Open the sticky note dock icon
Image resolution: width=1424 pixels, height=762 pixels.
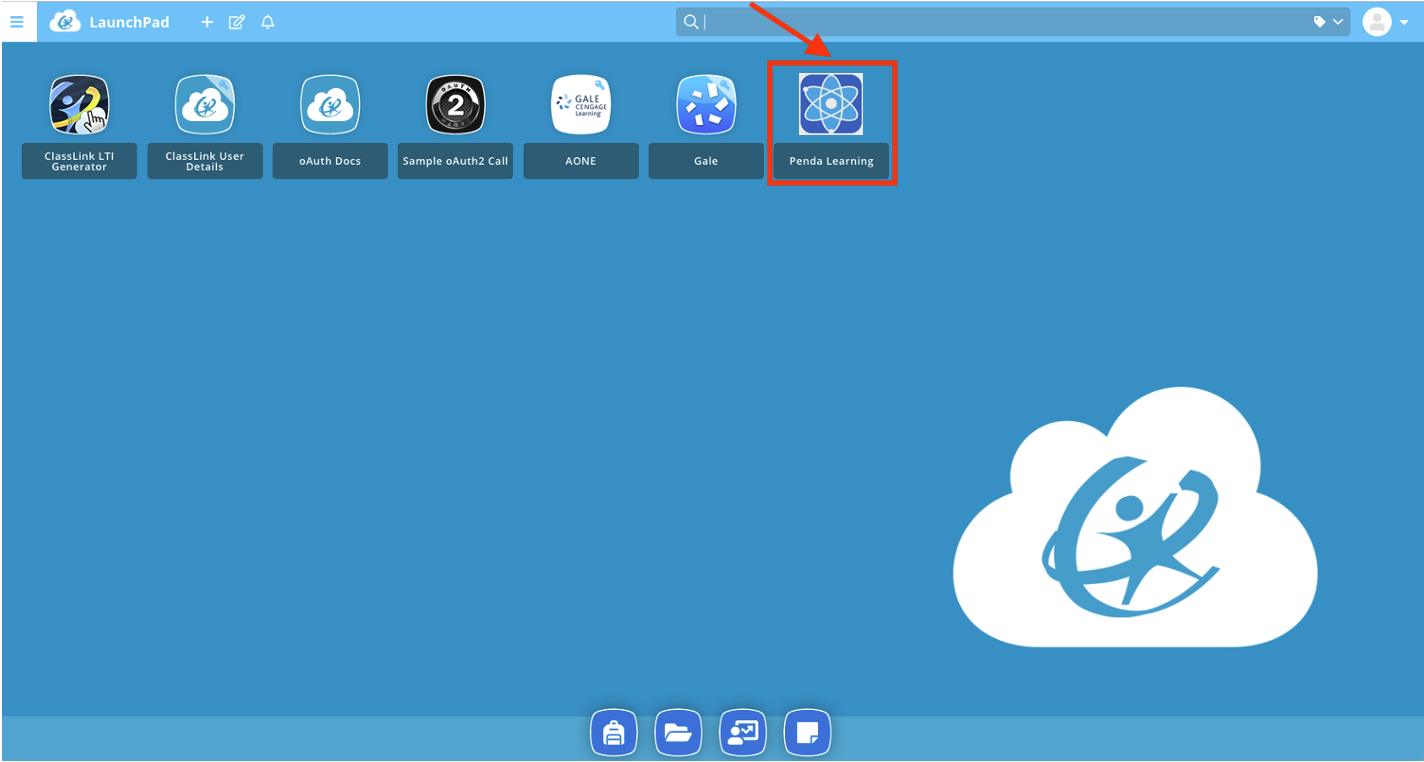click(808, 733)
